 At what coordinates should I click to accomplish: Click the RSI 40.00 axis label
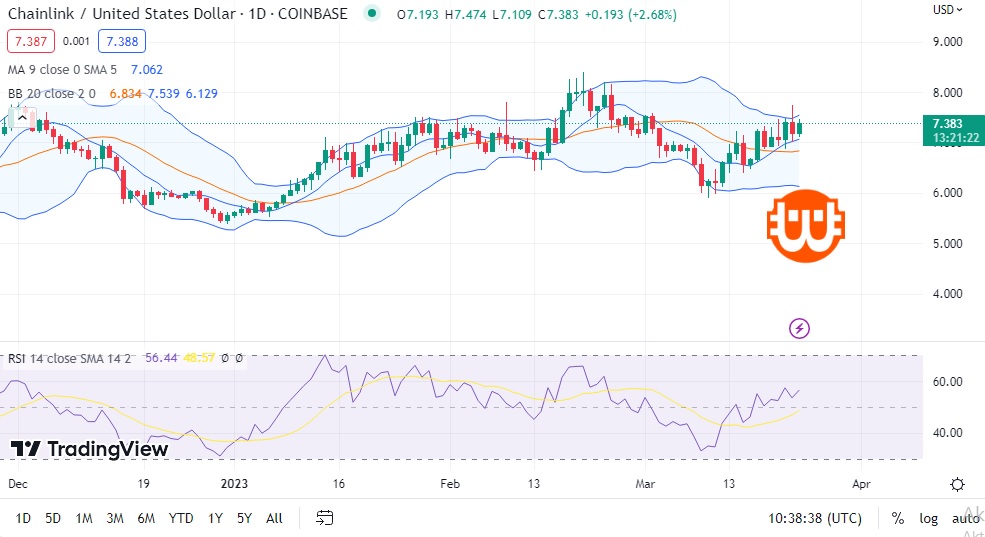(947, 433)
